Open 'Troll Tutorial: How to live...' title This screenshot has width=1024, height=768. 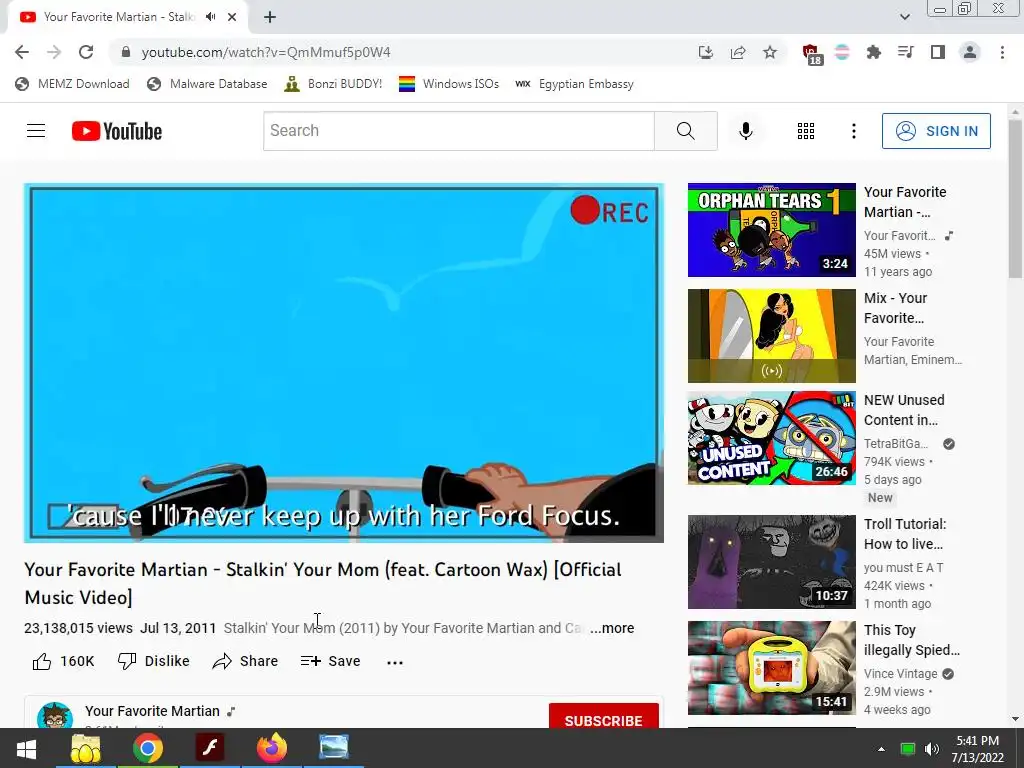click(x=904, y=534)
